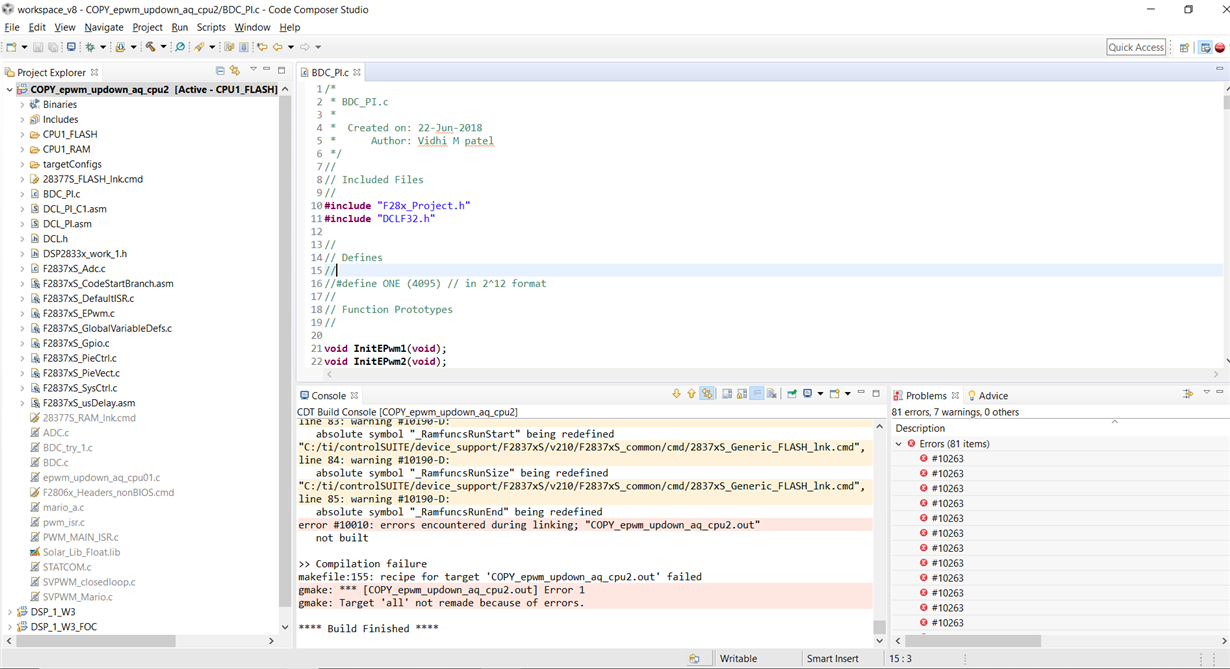The height and width of the screenshot is (669, 1230).
Task: Click the Search magnifier toolbar icon
Action: [x=180, y=47]
